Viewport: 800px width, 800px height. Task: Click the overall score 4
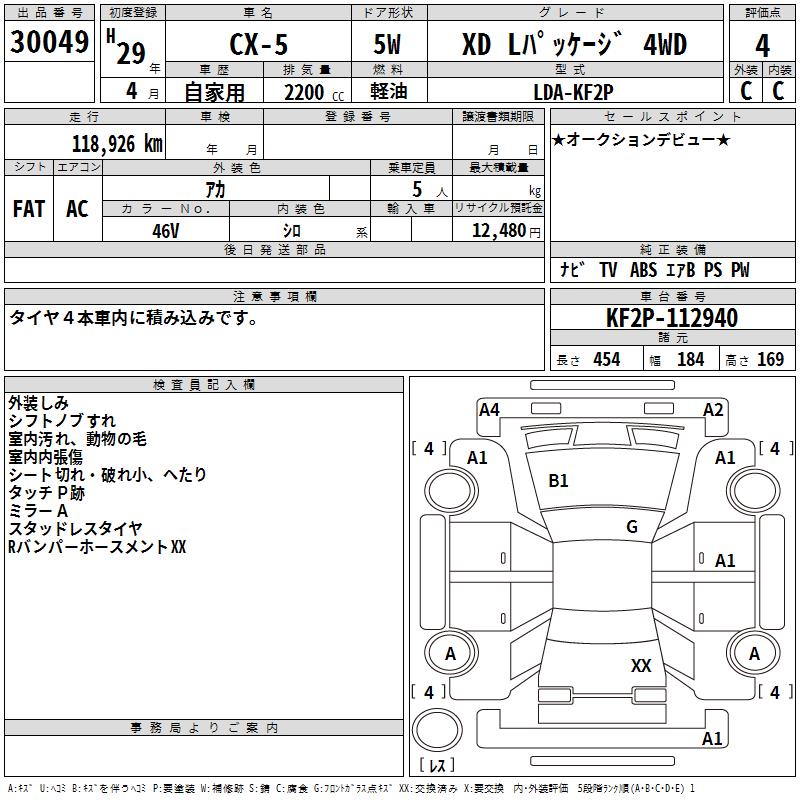pos(762,45)
